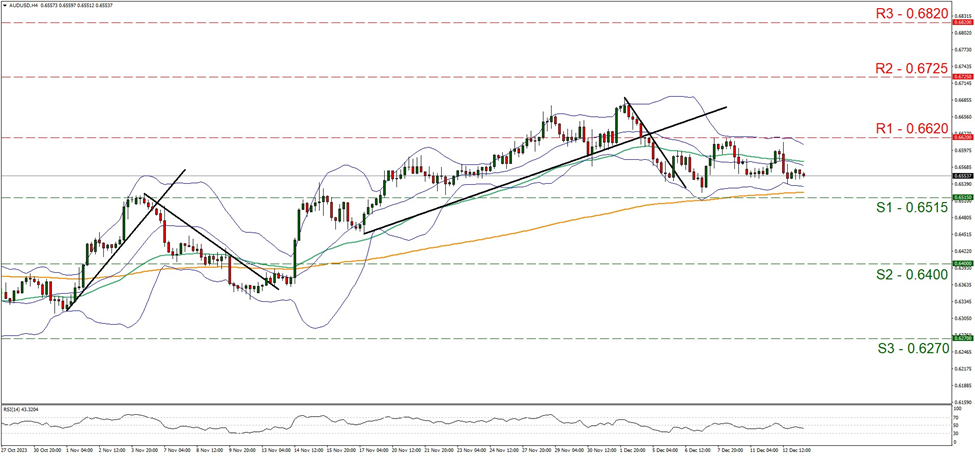Click the green S1 price tag on axis
This screenshot has height=456, width=975.
936,198
